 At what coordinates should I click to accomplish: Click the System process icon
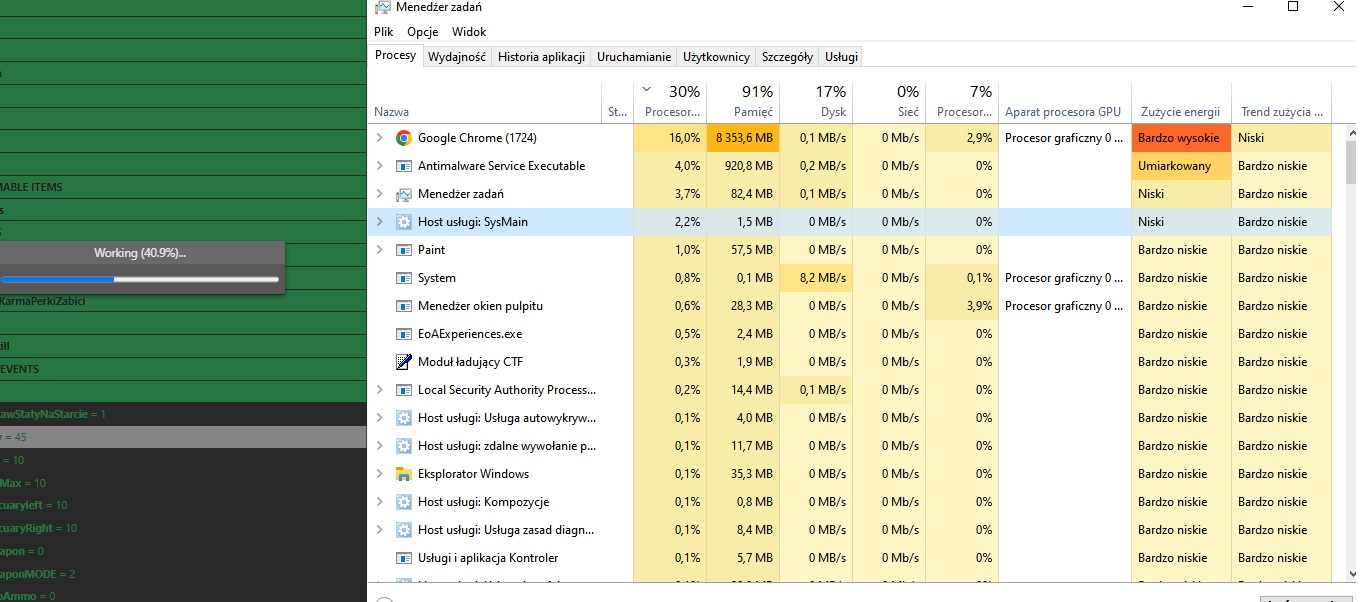tap(404, 278)
